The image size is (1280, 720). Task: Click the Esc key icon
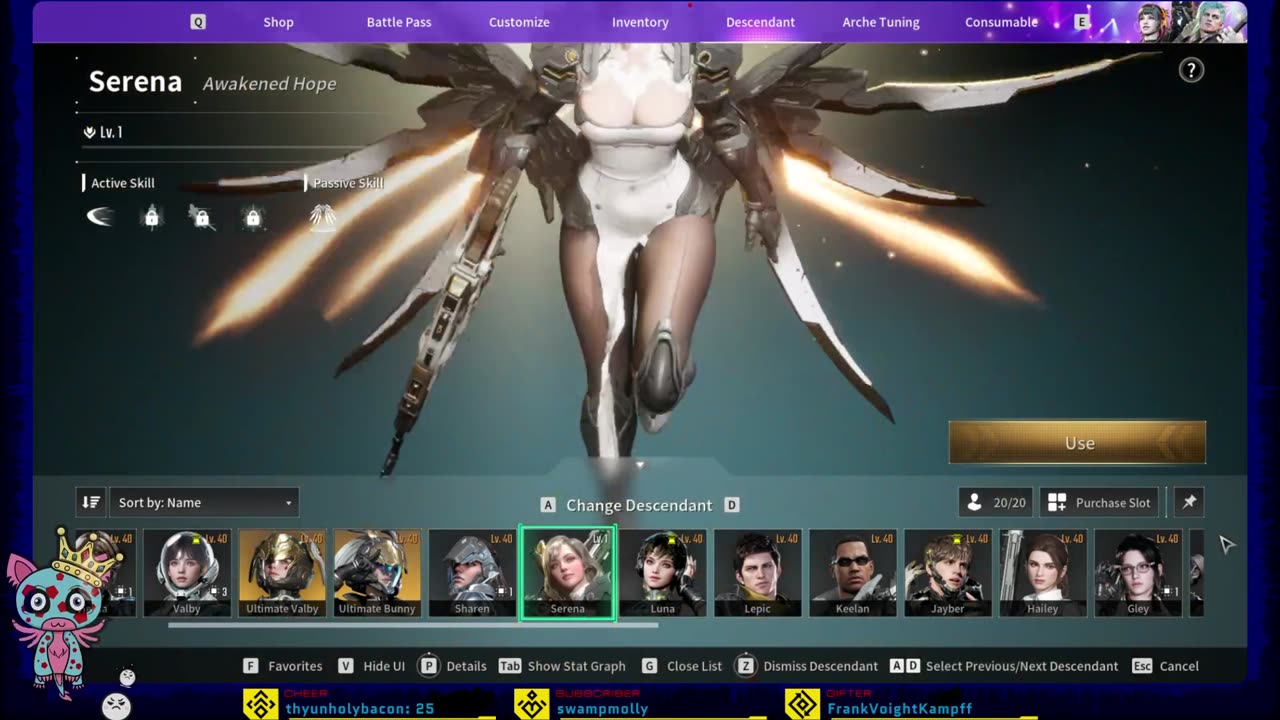coord(1142,666)
